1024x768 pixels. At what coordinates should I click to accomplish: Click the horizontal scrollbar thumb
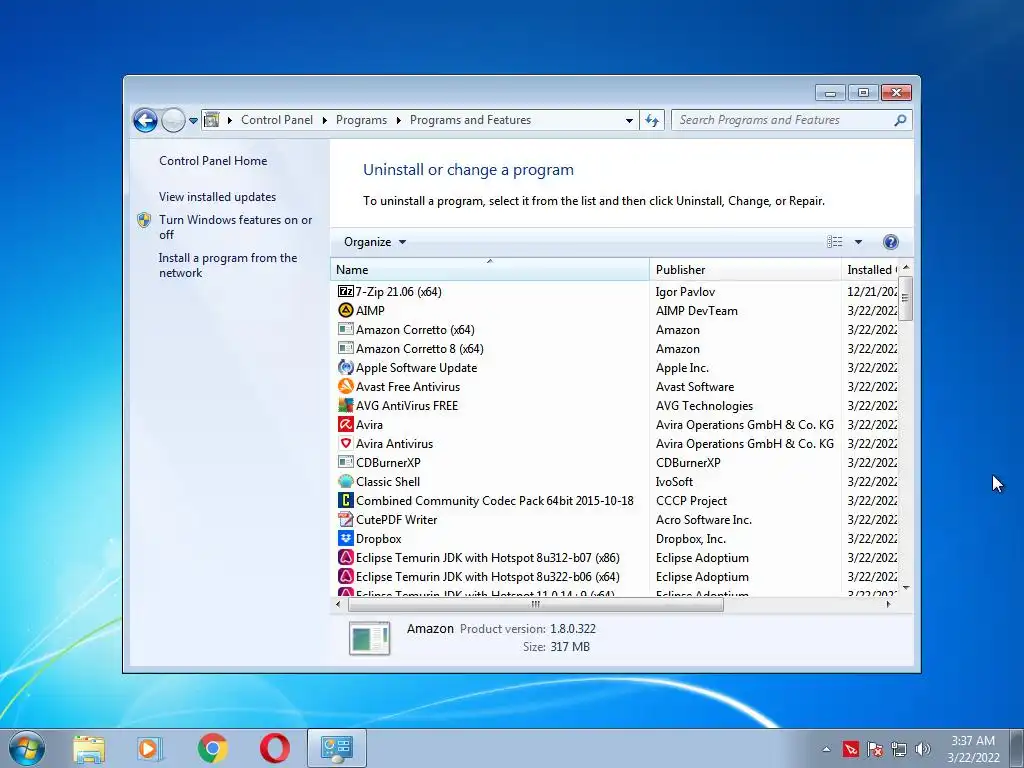click(x=536, y=605)
